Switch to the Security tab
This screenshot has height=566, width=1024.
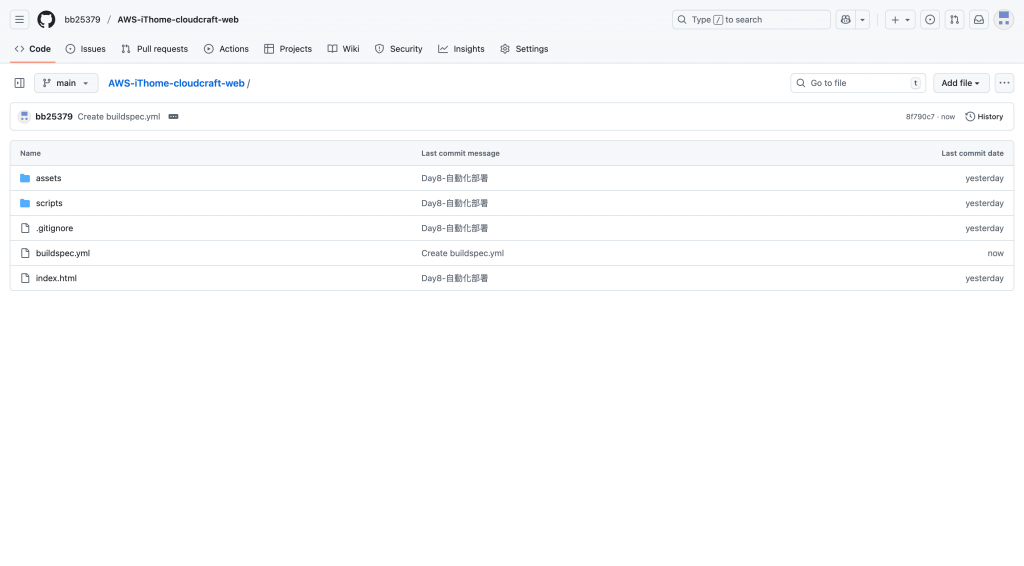click(x=398, y=49)
